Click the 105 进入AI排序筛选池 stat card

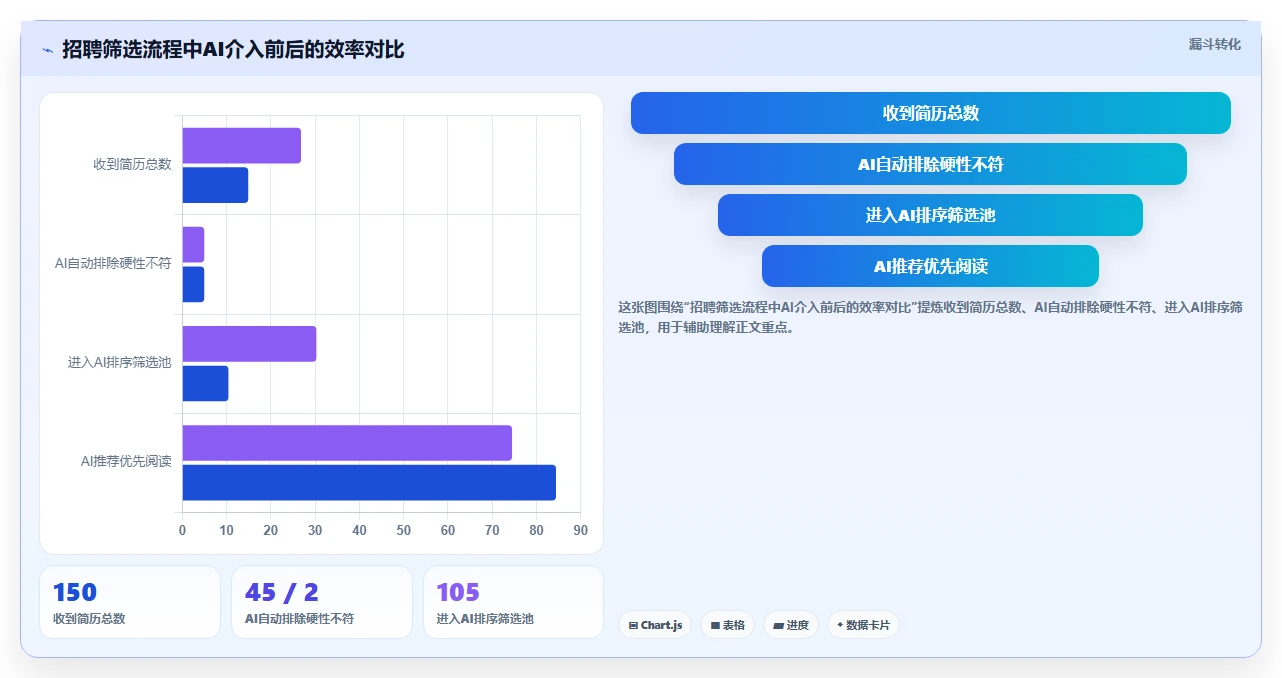point(514,602)
